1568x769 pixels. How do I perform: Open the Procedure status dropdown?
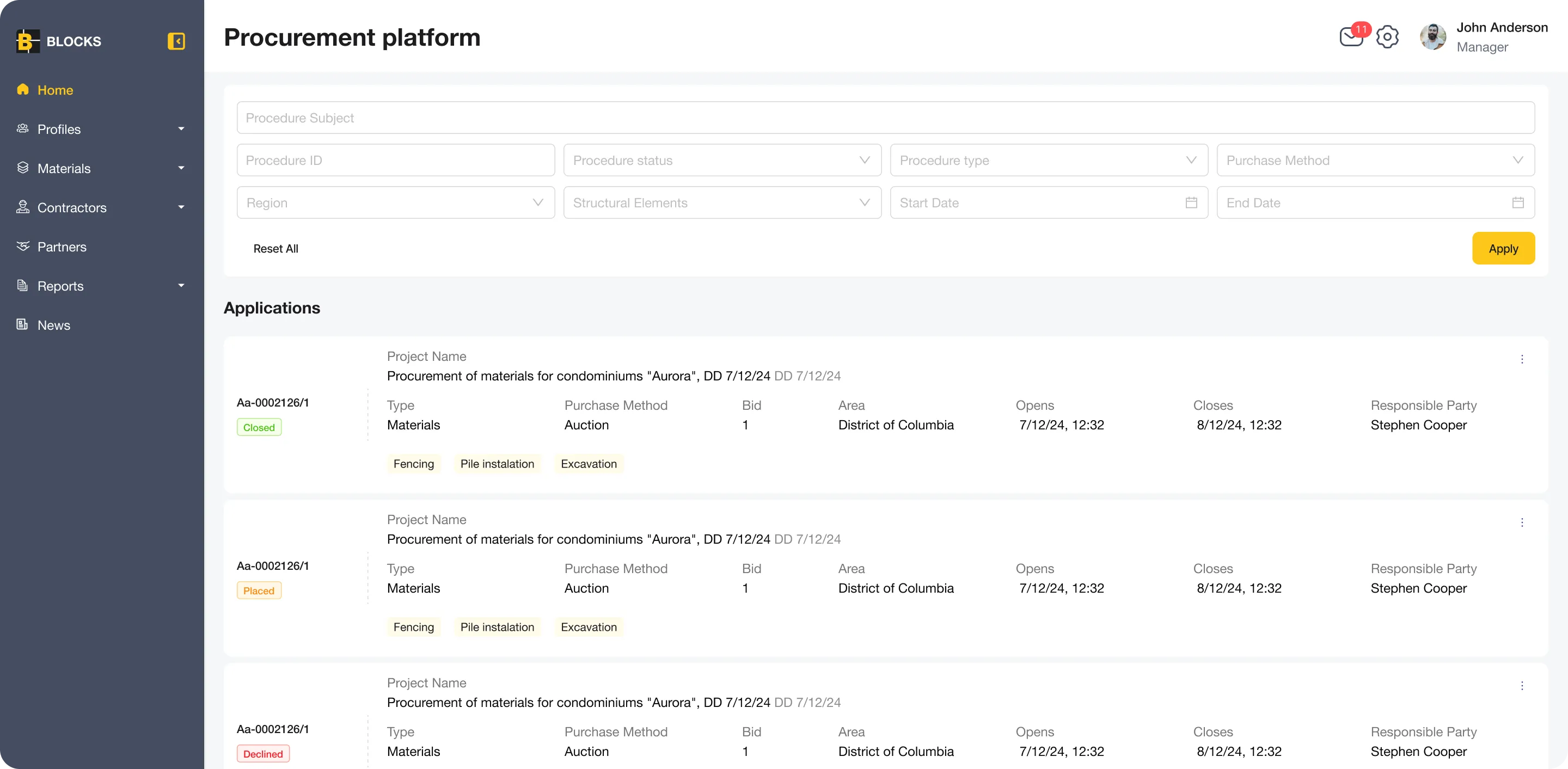tap(722, 160)
